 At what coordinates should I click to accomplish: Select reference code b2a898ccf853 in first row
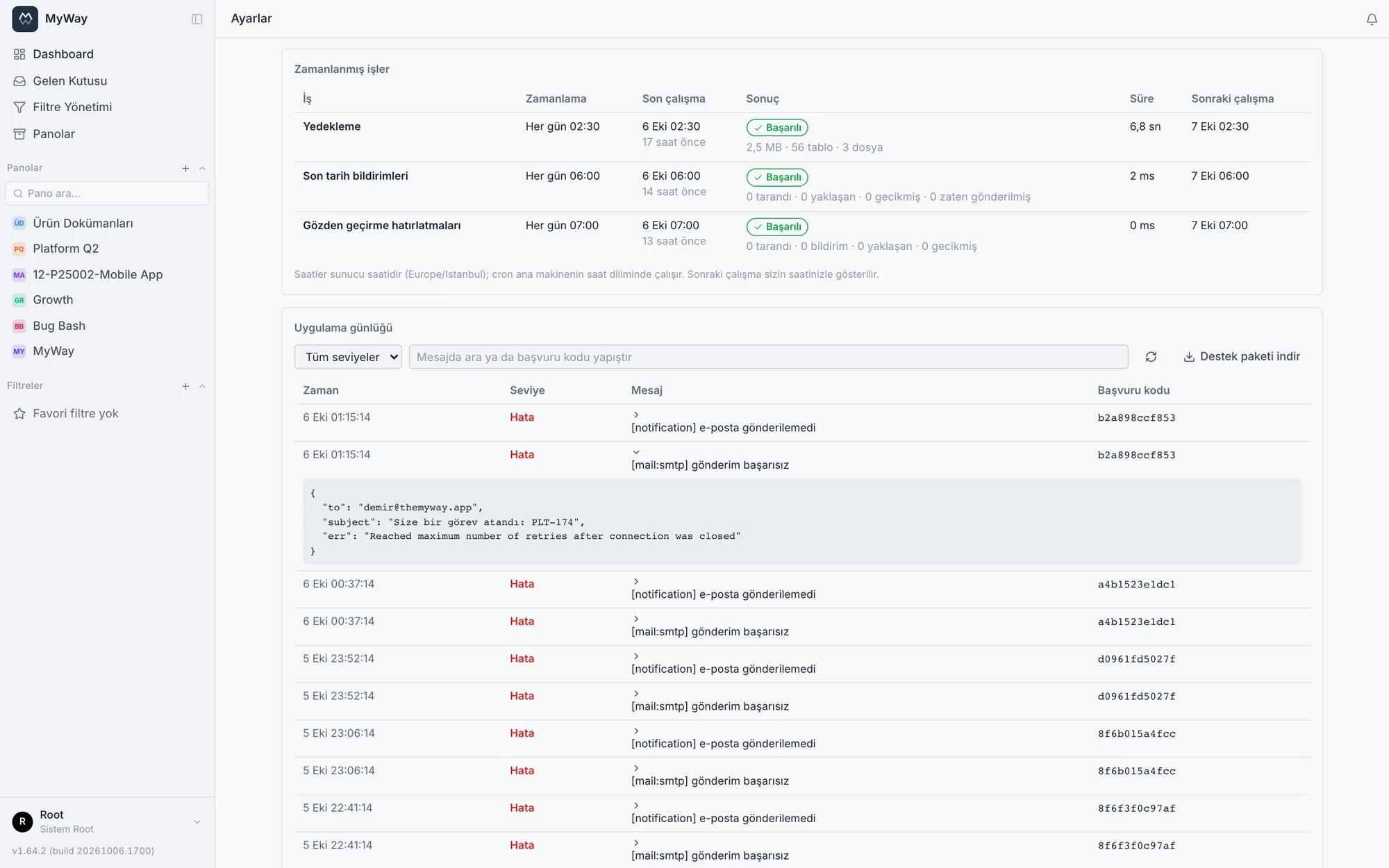coord(1136,418)
